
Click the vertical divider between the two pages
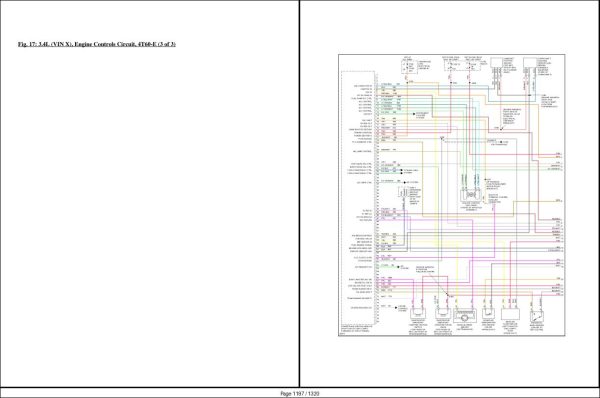(x=299, y=193)
